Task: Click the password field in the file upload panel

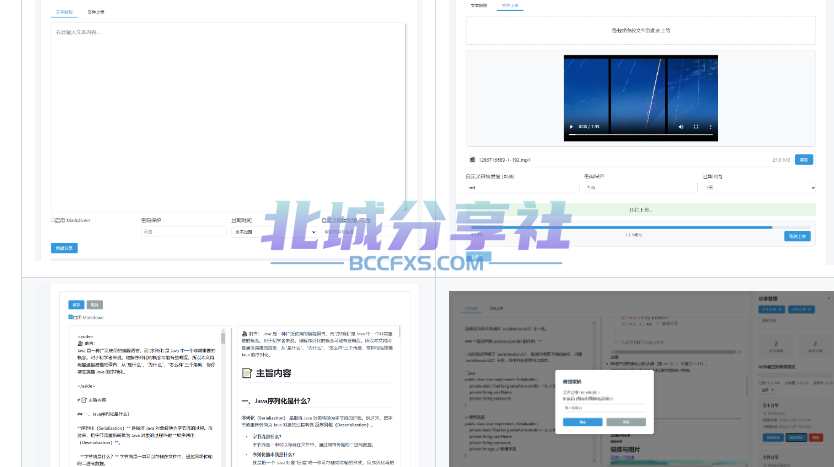Action: 640,188
